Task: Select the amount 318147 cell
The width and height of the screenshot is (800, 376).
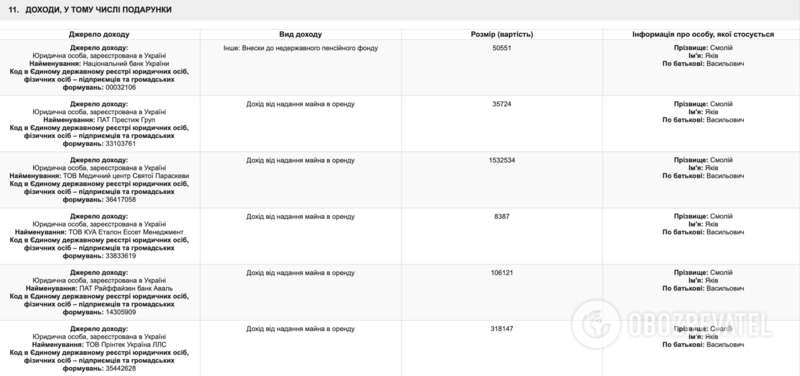Action: point(502,329)
